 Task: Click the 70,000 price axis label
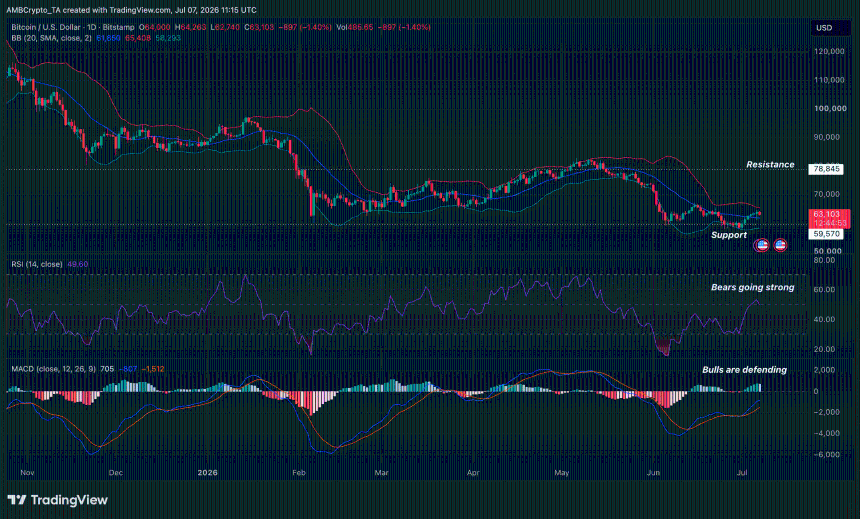pos(827,194)
